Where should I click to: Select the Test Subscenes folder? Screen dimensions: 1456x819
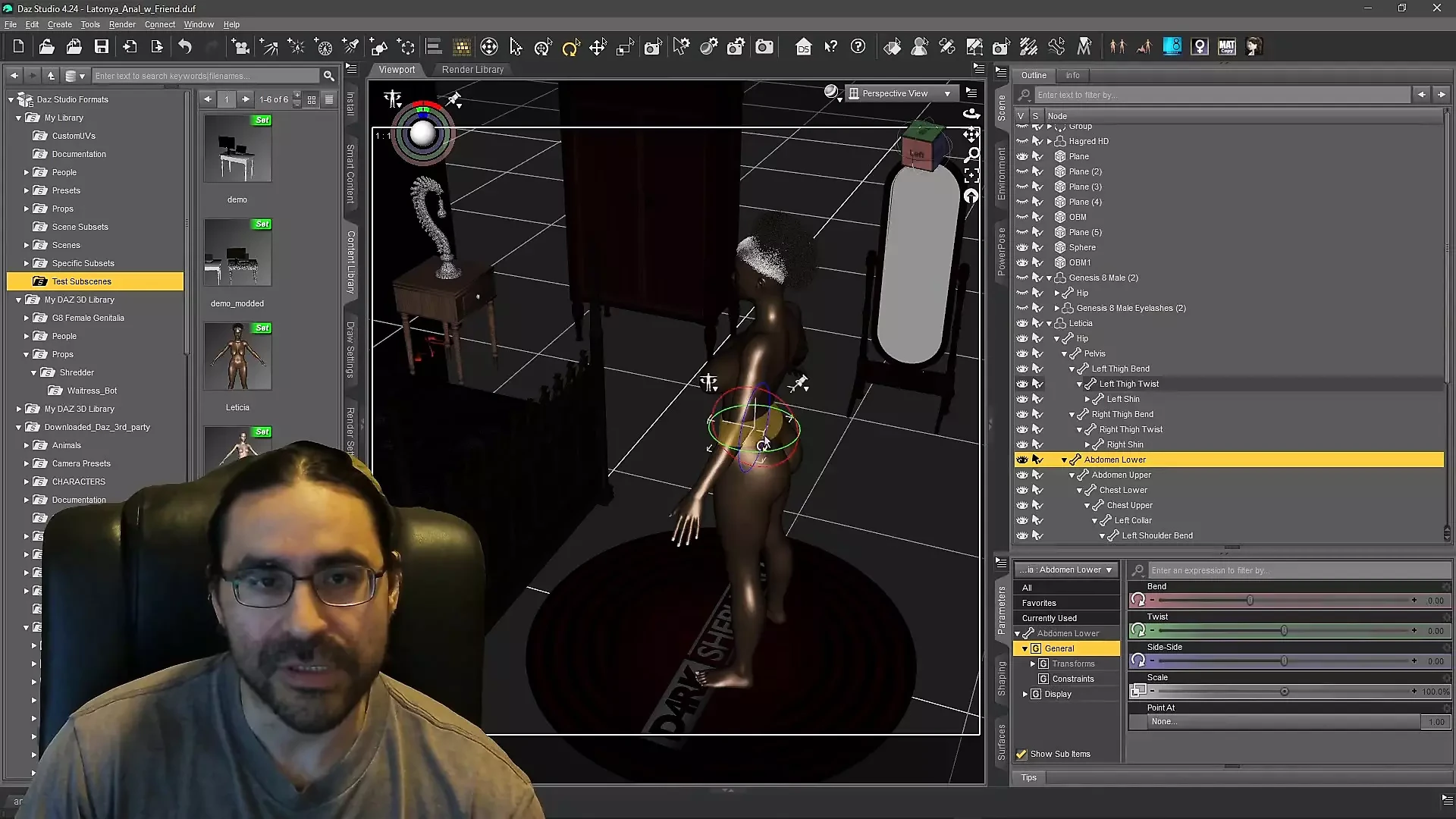click(x=95, y=281)
